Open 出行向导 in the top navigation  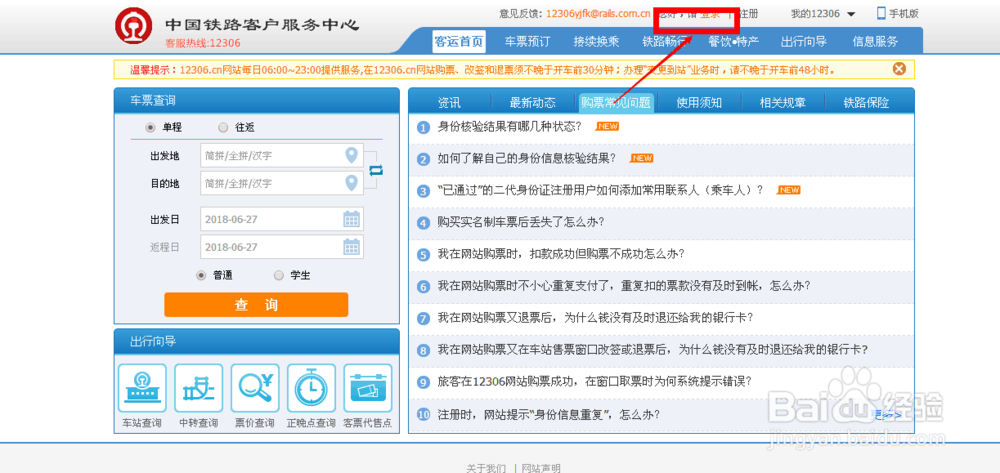[804, 42]
